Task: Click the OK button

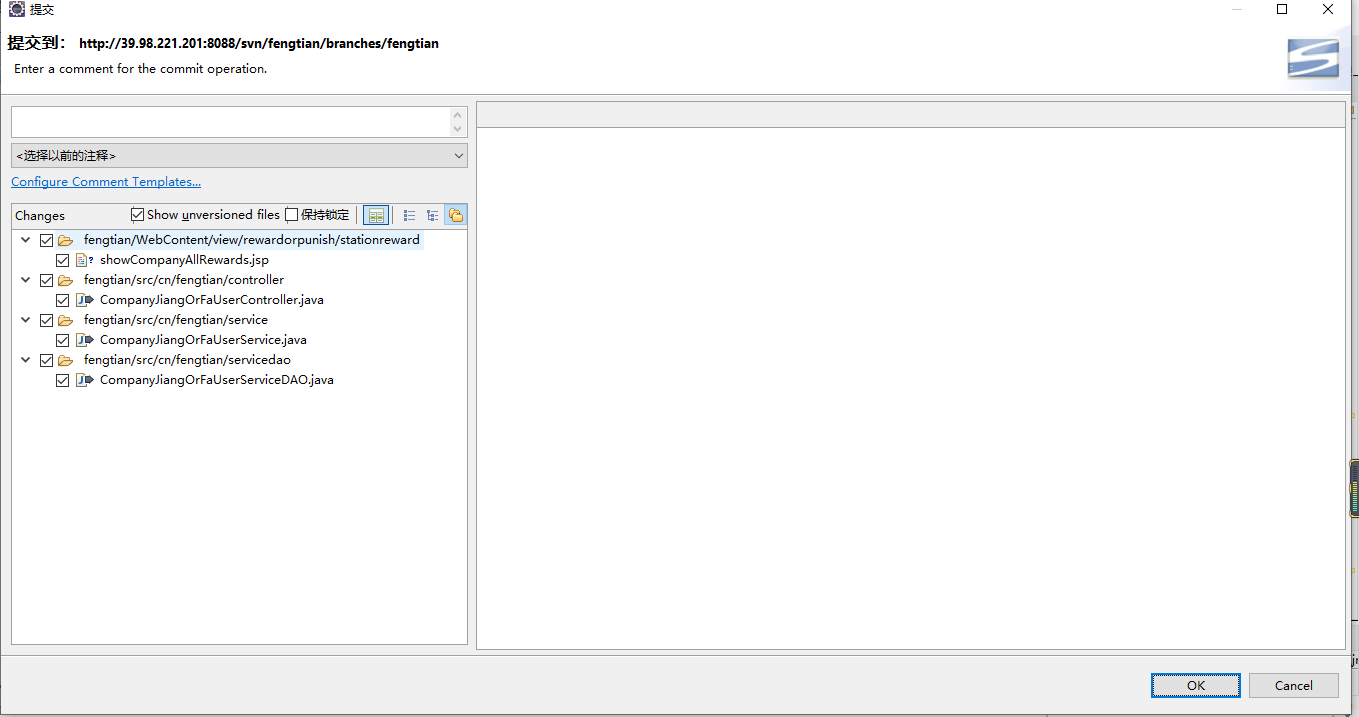Action: (1195, 685)
